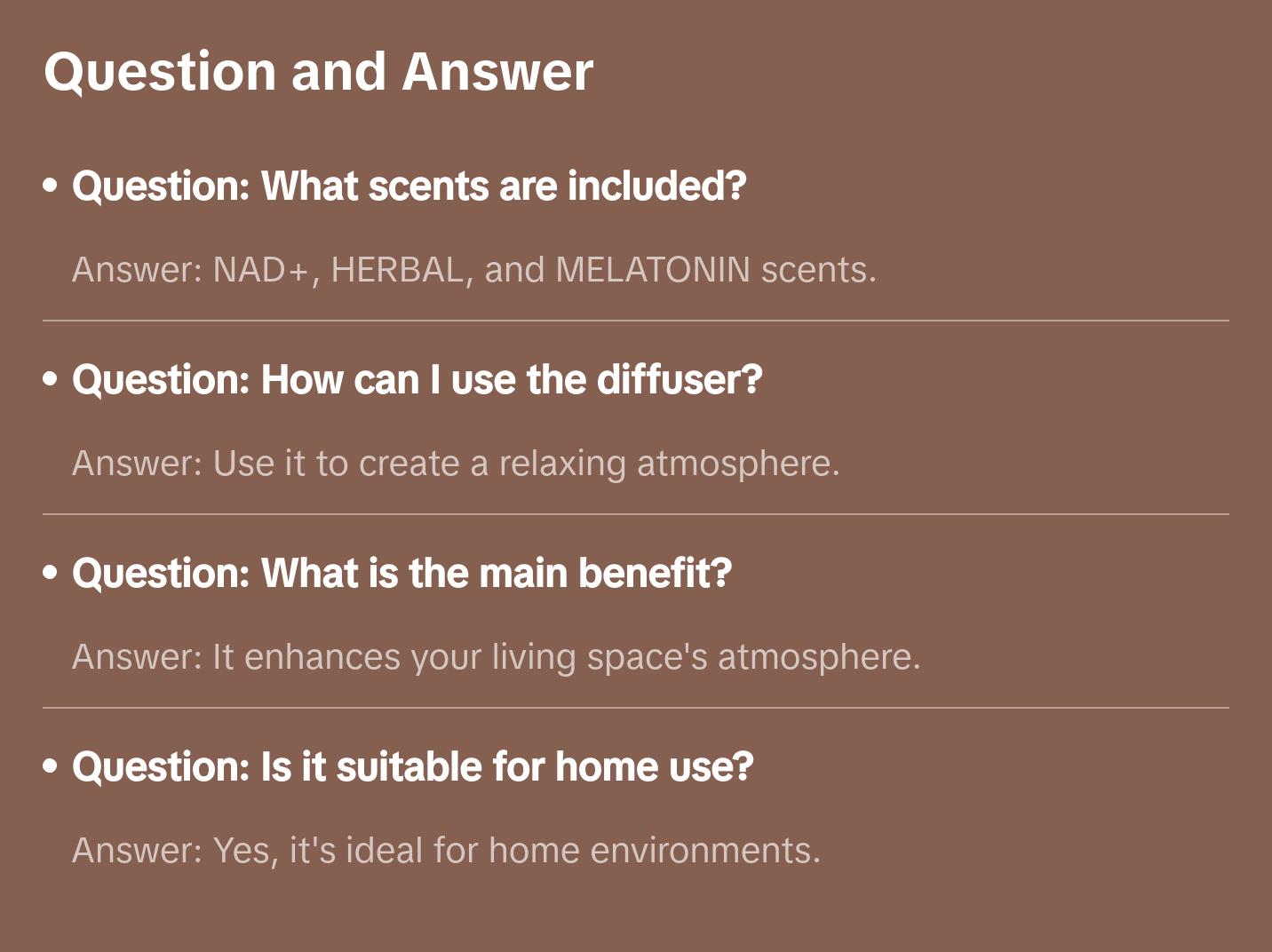This screenshot has height=952, width=1272.
Task: Select answer 'Yes, it's ideal for home environments'
Action: click(447, 851)
